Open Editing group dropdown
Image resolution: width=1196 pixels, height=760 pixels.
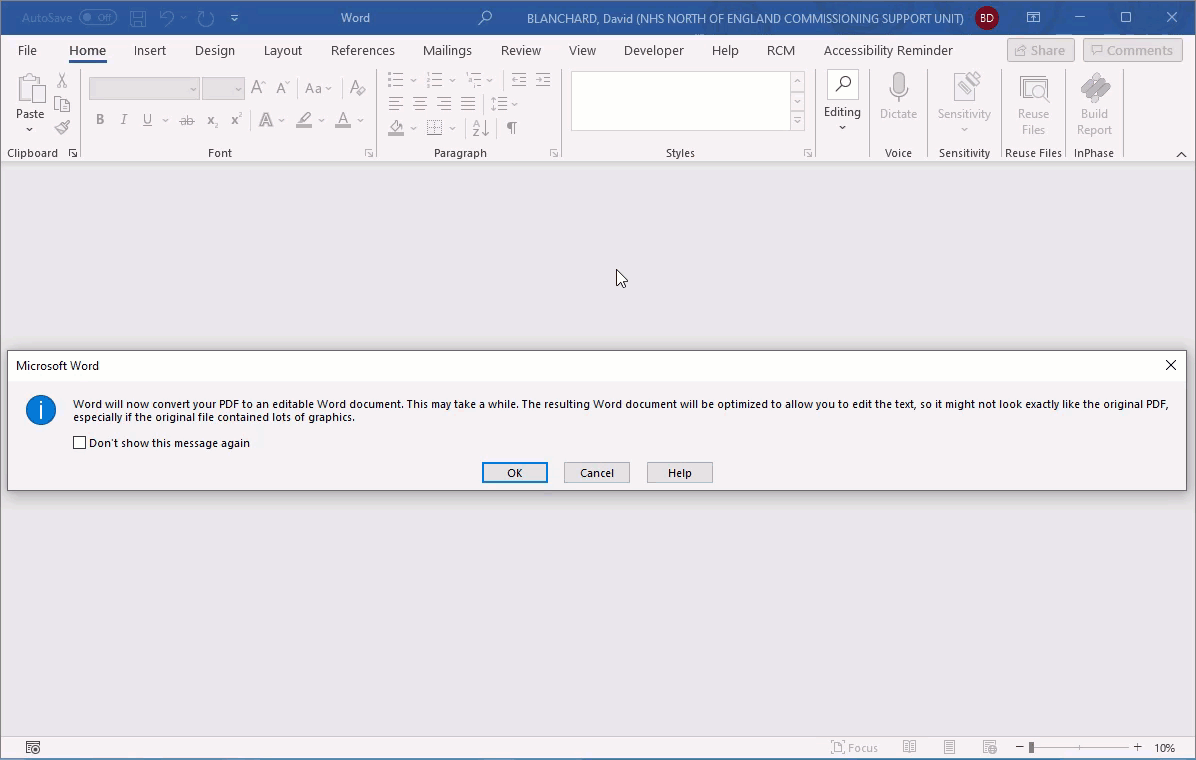point(842,127)
